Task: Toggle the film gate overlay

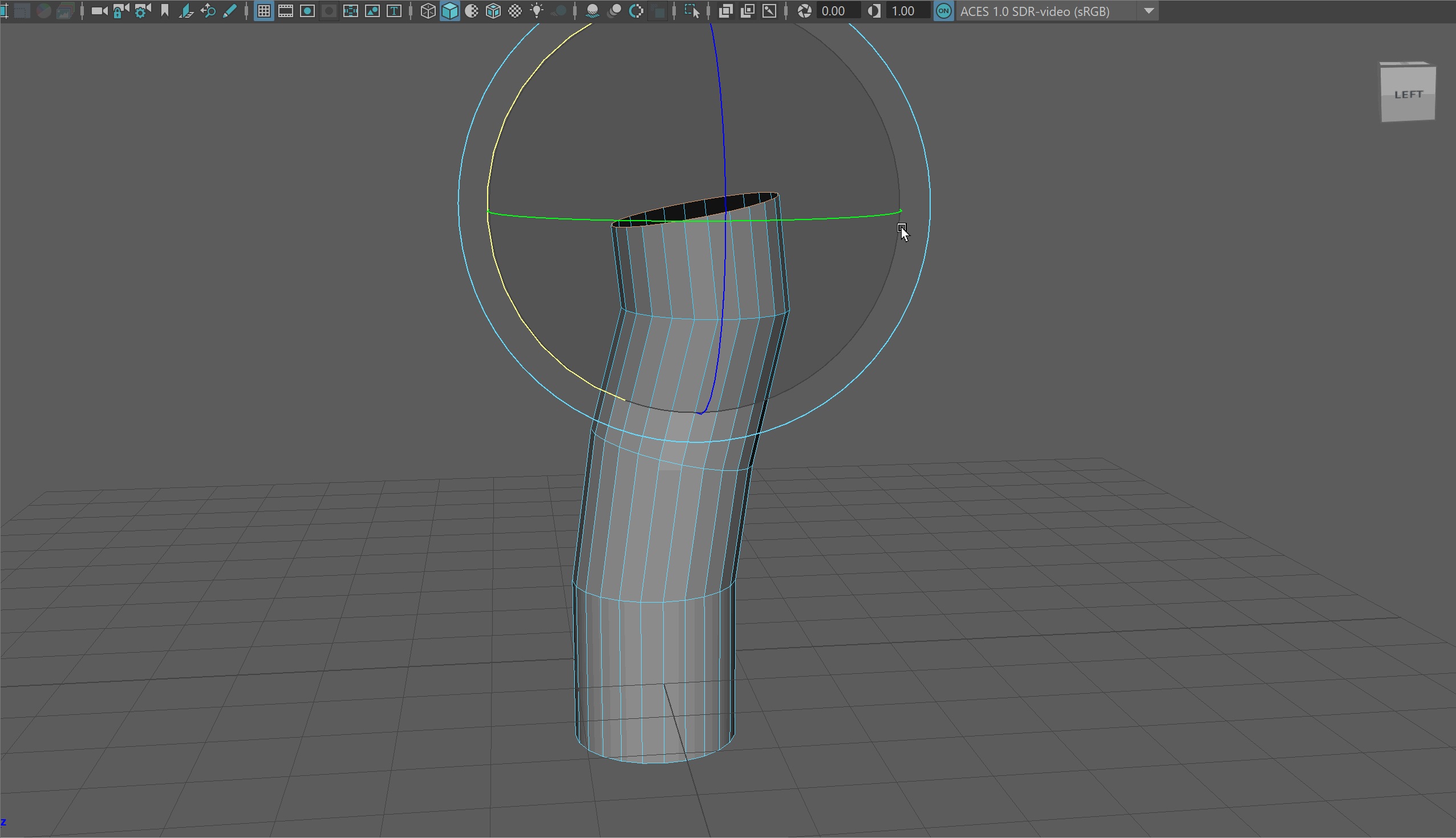Action: pyautogui.click(x=286, y=11)
